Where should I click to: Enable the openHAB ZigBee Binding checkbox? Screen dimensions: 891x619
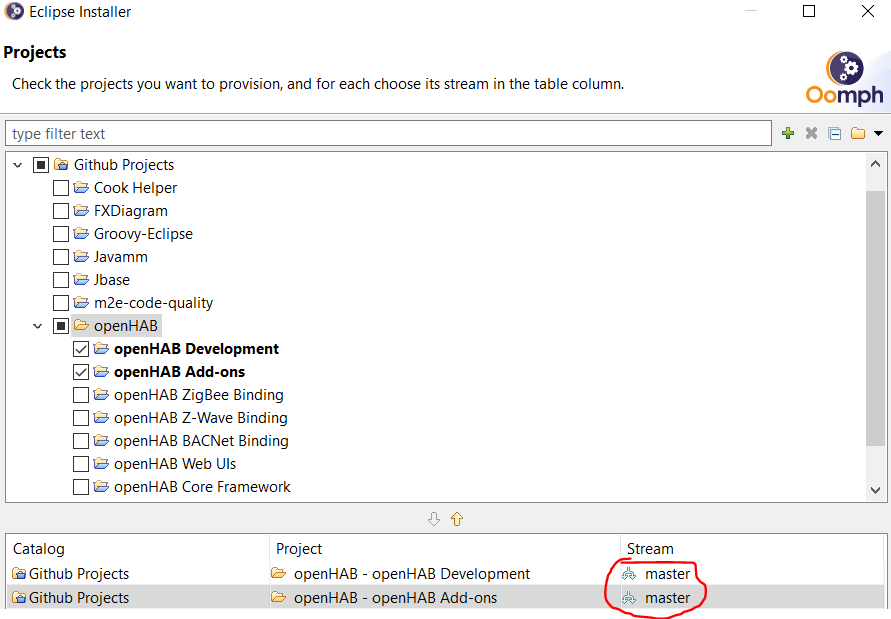coord(81,395)
